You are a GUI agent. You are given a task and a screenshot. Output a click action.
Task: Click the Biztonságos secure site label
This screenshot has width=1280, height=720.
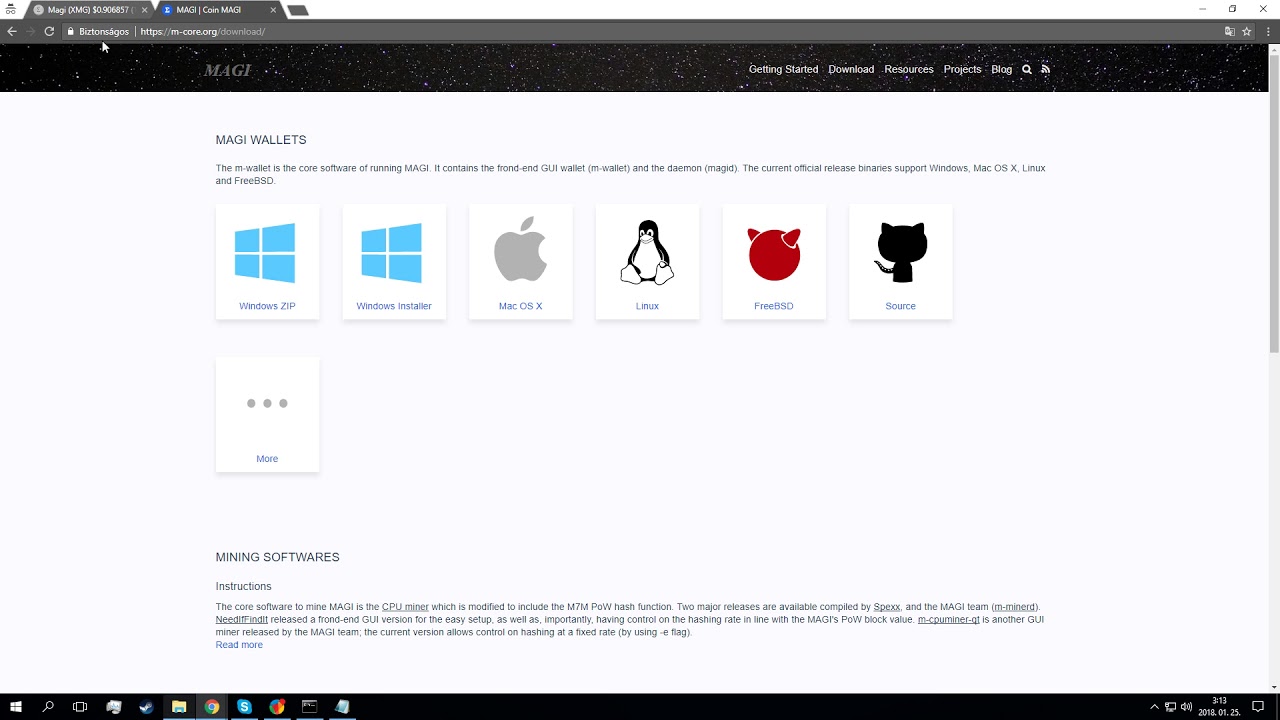tap(103, 31)
